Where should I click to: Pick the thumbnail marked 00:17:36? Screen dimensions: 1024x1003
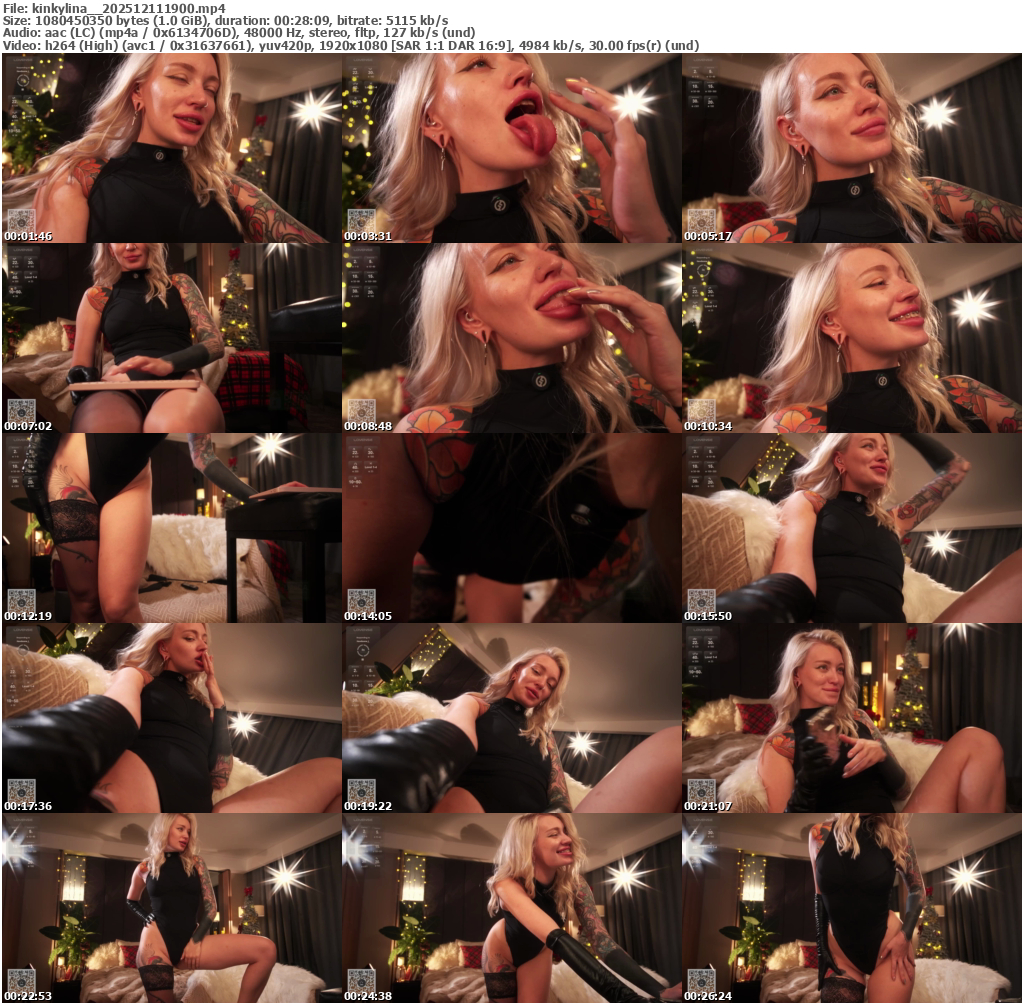point(172,718)
